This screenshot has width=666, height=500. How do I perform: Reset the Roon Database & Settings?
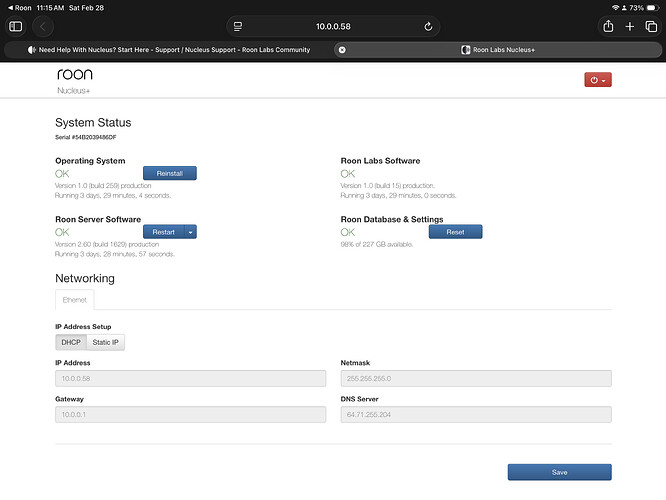point(455,232)
